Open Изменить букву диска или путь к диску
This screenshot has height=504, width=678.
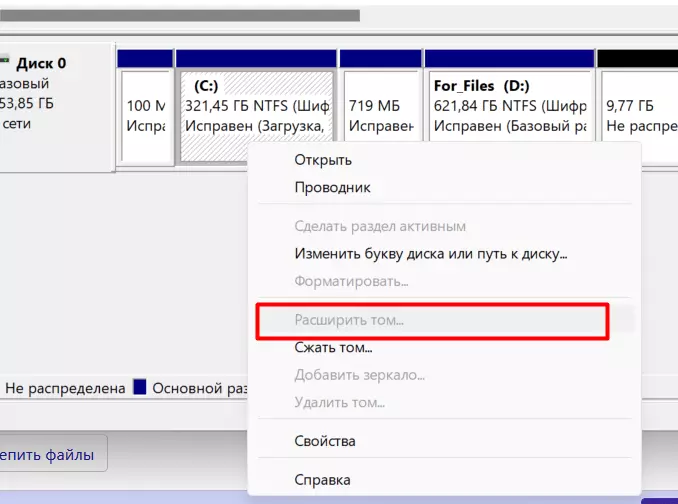coord(431,254)
